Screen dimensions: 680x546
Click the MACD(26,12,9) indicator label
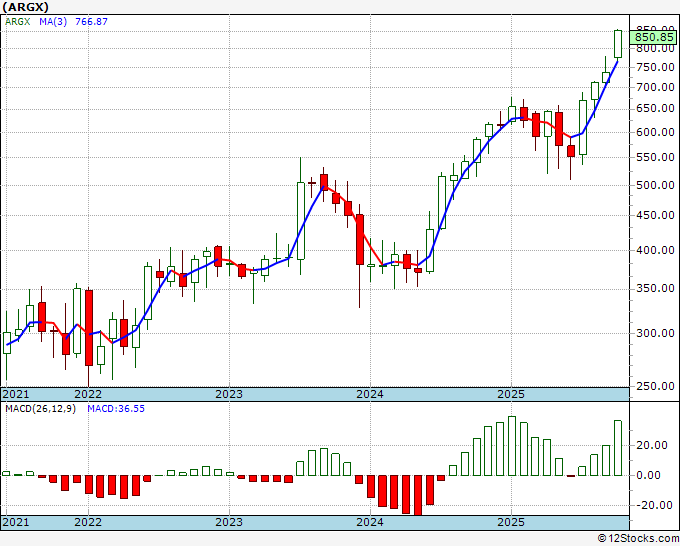click(40, 409)
